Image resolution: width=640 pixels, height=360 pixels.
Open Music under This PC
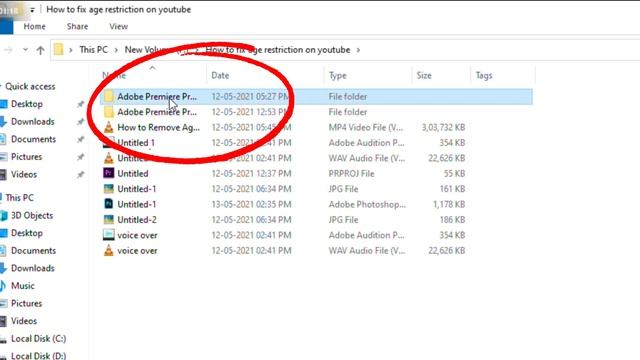click(x=23, y=286)
